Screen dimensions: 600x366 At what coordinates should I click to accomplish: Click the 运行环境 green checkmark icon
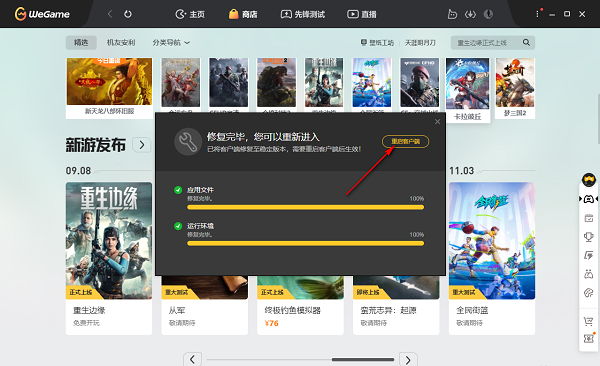(178, 226)
